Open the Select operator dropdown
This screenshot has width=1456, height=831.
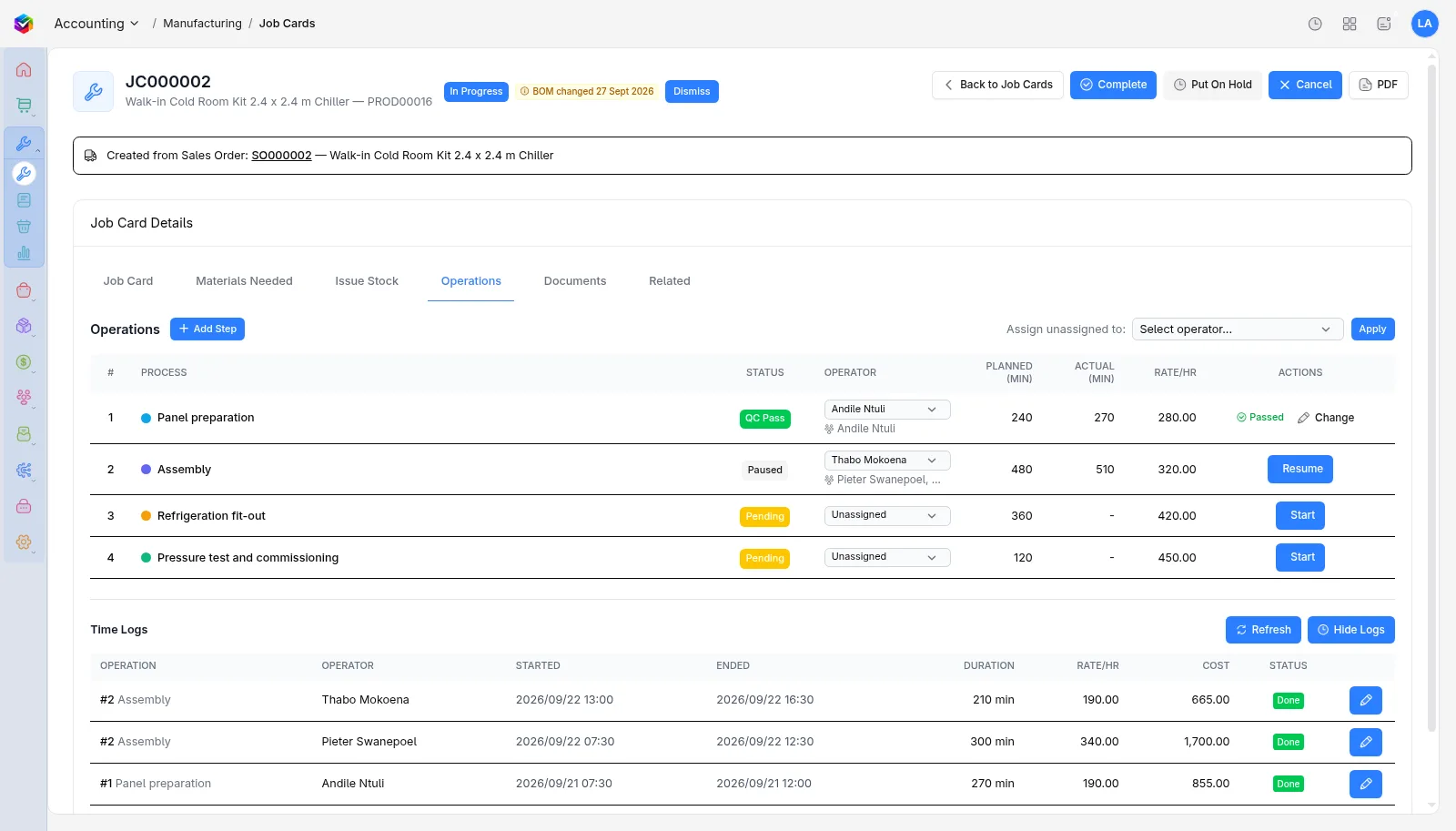click(x=1238, y=329)
